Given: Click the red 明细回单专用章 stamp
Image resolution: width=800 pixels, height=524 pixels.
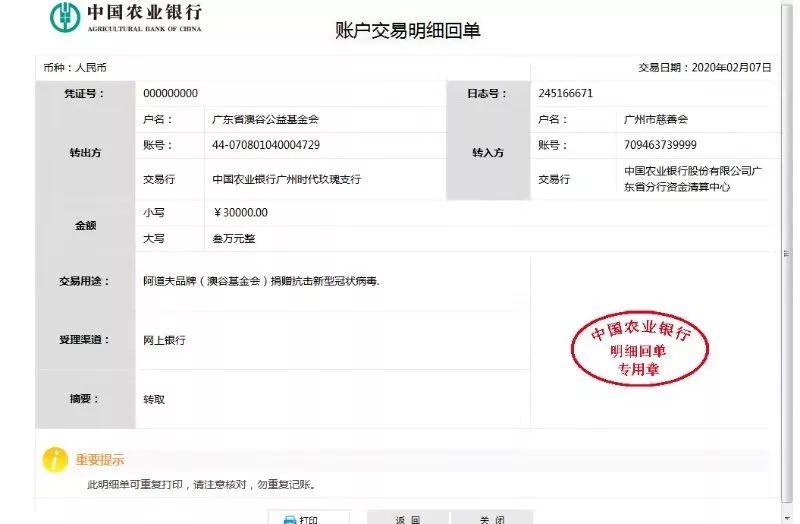Looking at the screenshot, I should pyautogui.click(x=640, y=348).
